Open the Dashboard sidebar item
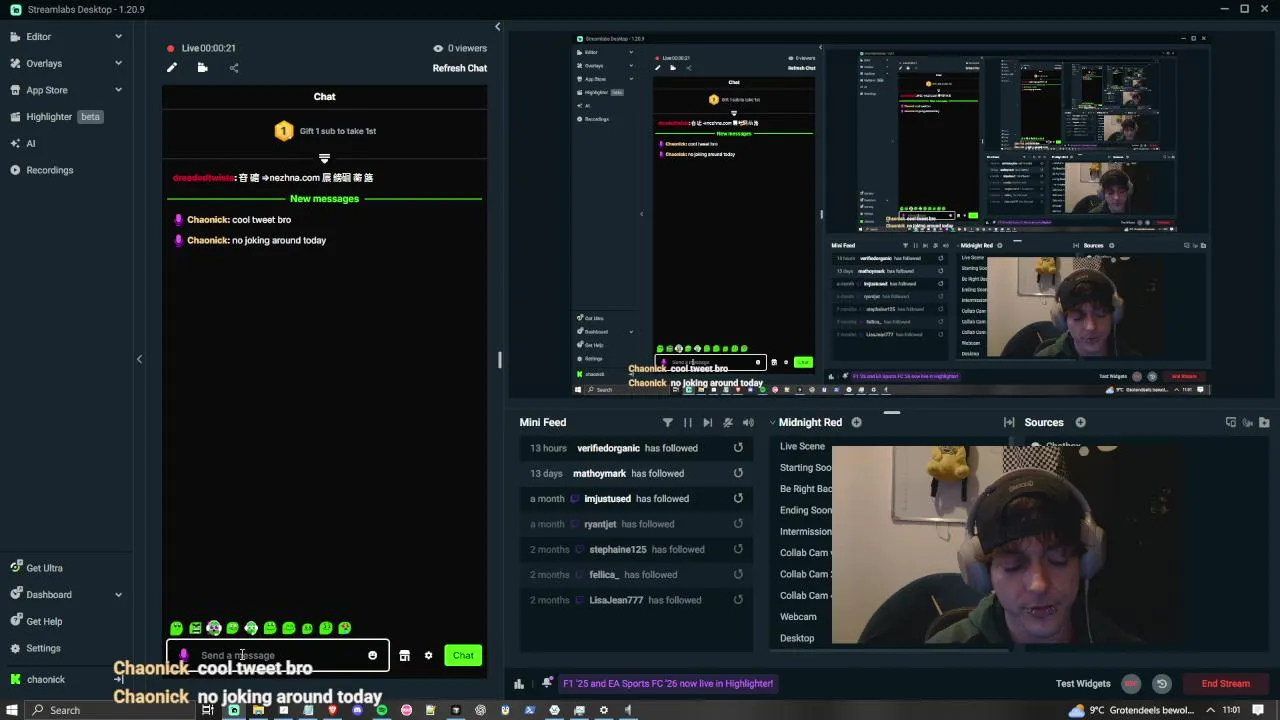 pyautogui.click(x=48, y=594)
